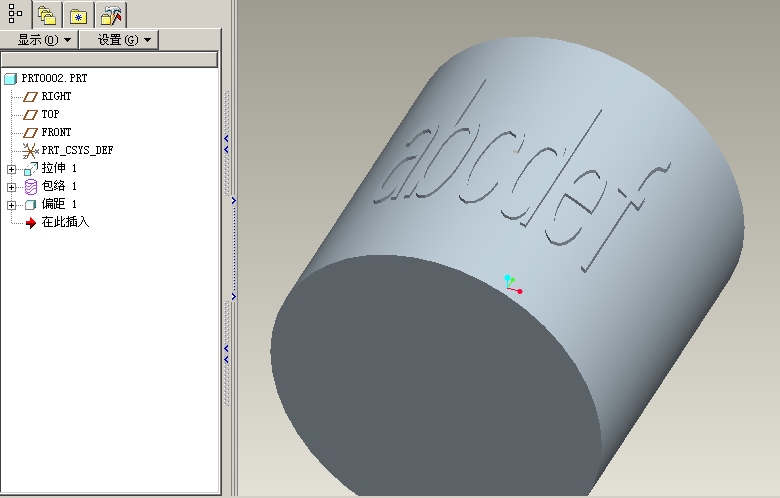The height and width of the screenshot is (498, 780).
Task: Select the 偏距 1 offset feature
Action: tap(59, 204)
